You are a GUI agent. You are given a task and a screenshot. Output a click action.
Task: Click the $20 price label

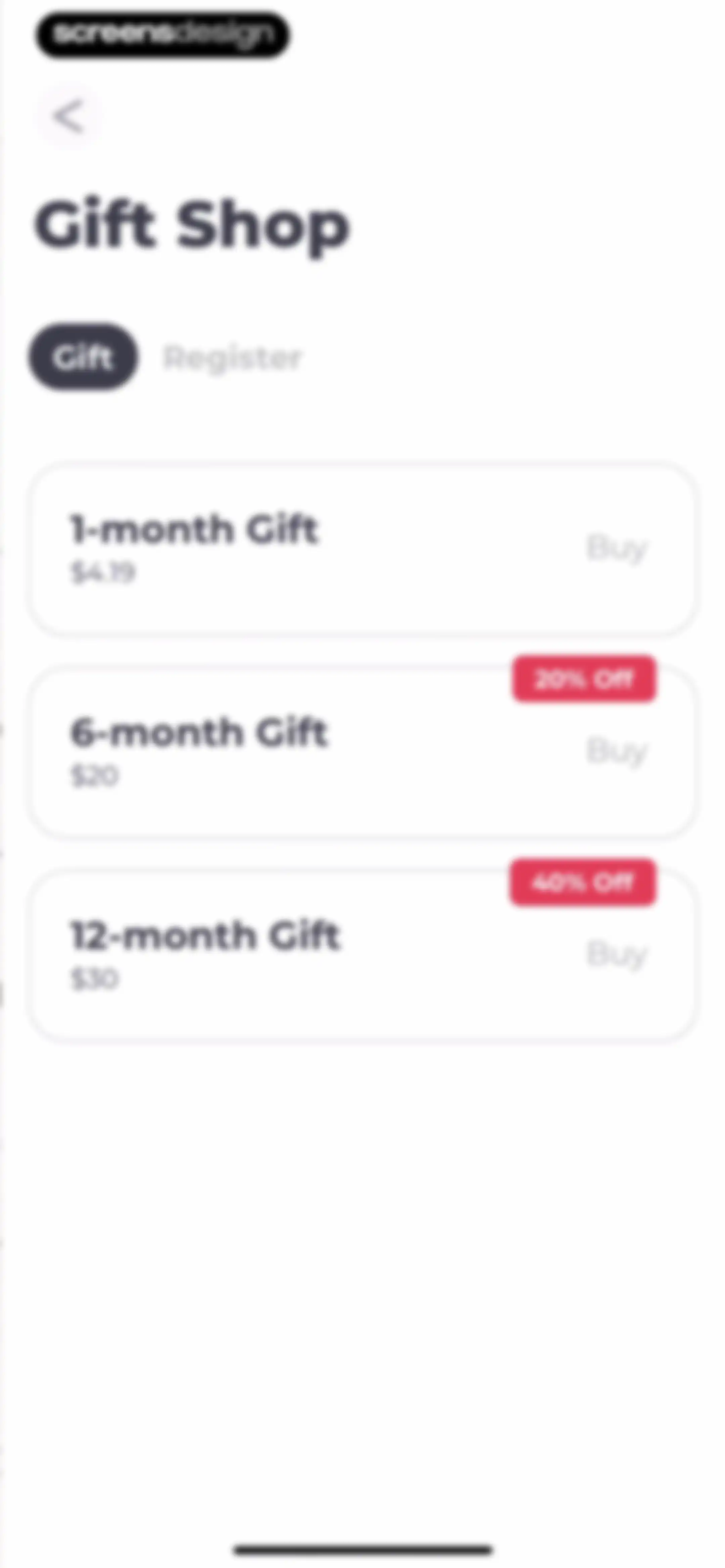pyautogui.click(x=94, y=776)
